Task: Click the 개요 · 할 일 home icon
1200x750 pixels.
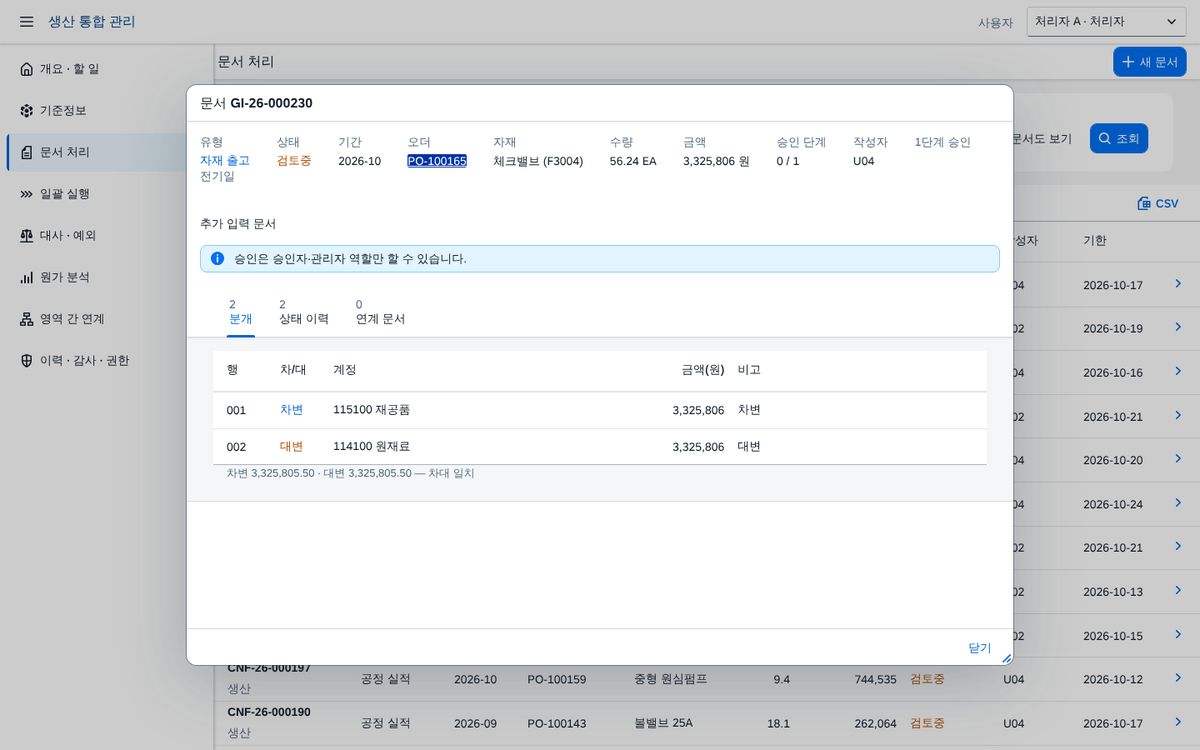Action: [x=27, y=69]
